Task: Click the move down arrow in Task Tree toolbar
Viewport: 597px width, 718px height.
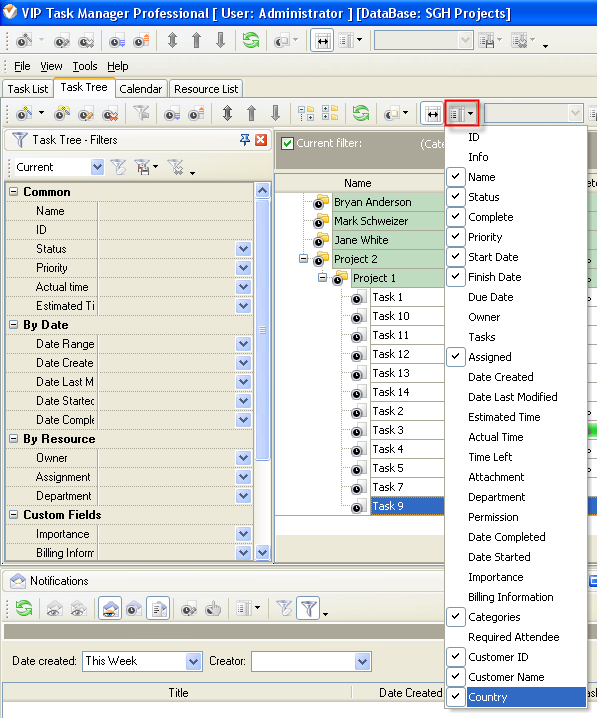Action: [275, 113]
